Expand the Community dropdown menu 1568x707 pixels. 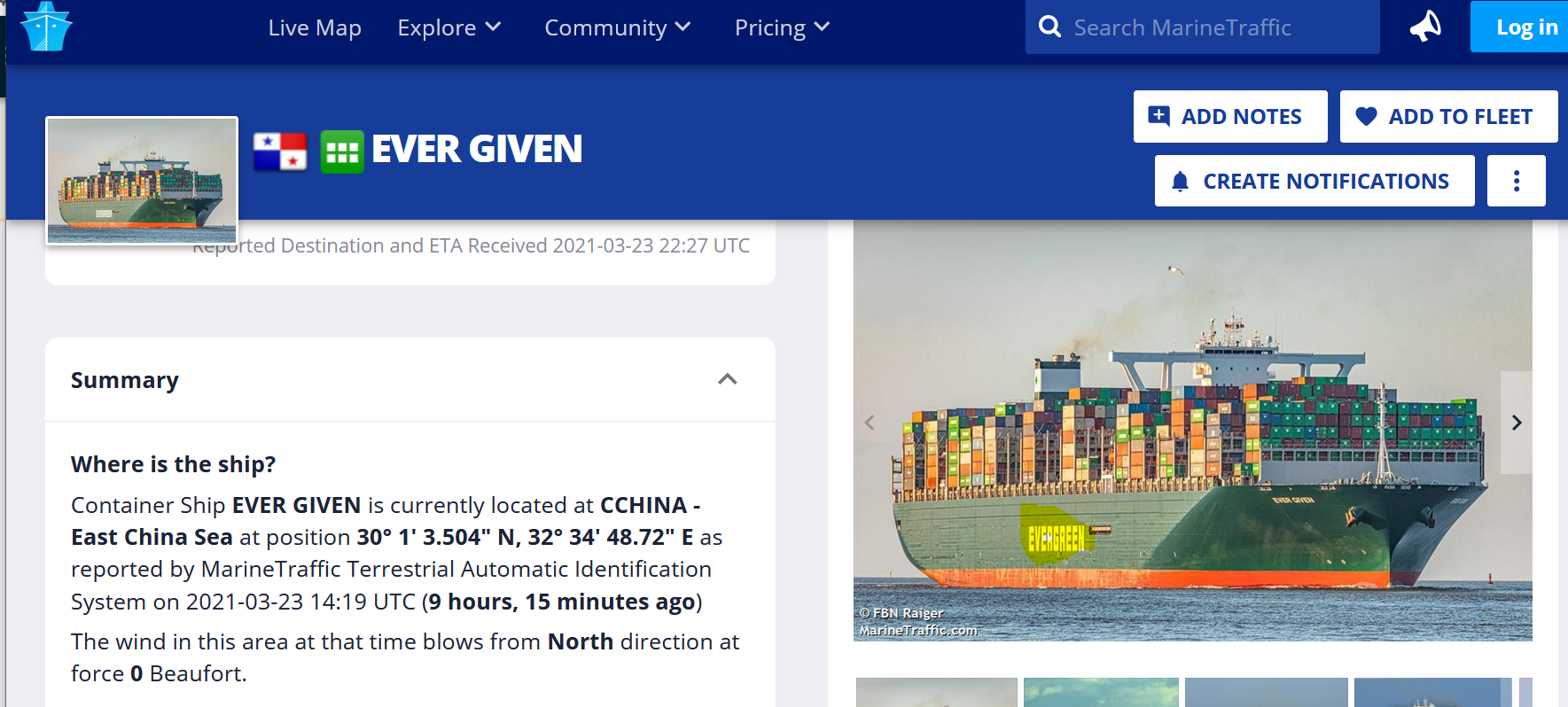(x=618, y=27)
